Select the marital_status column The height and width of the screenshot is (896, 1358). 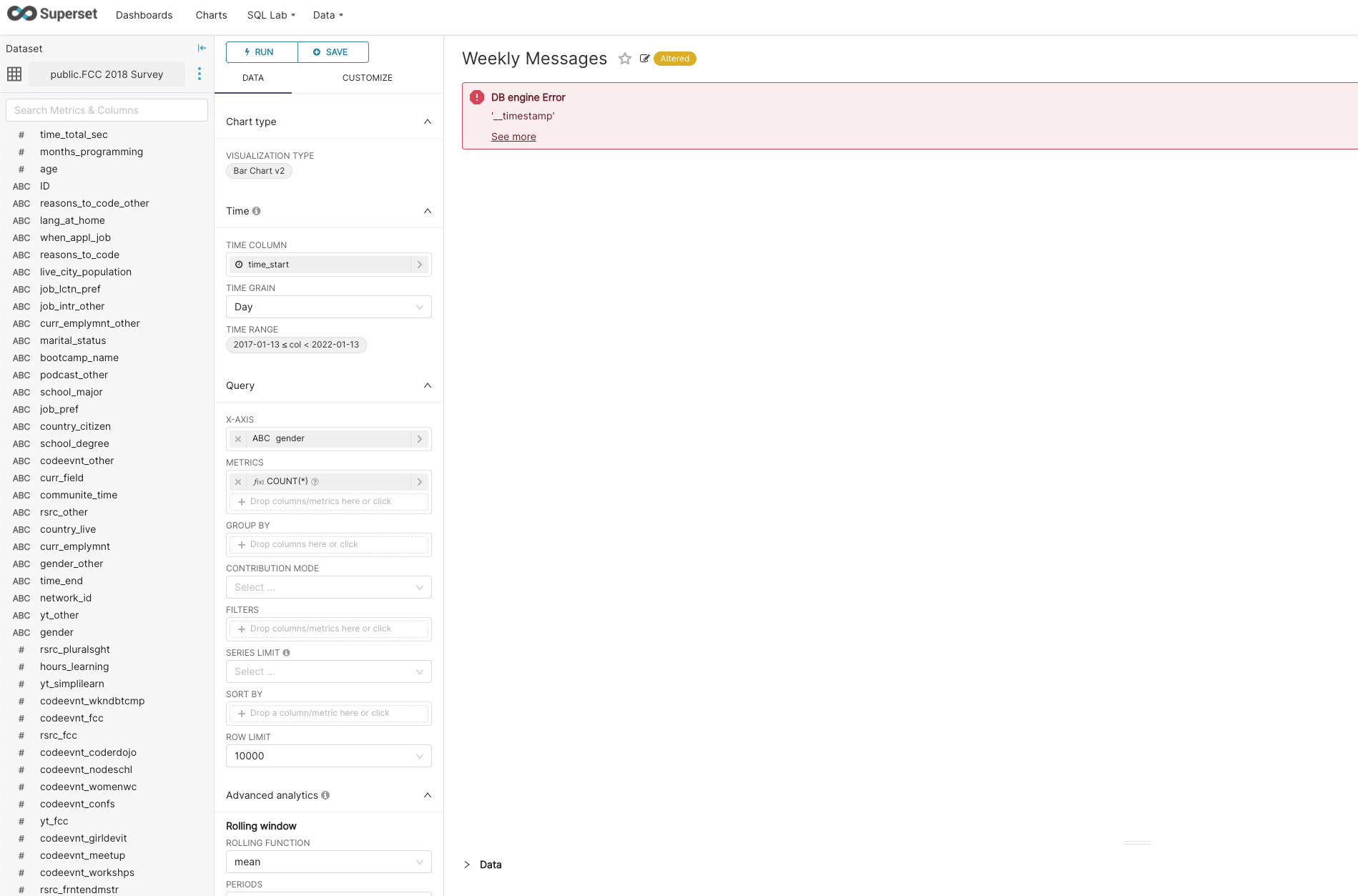pos(73,340)
